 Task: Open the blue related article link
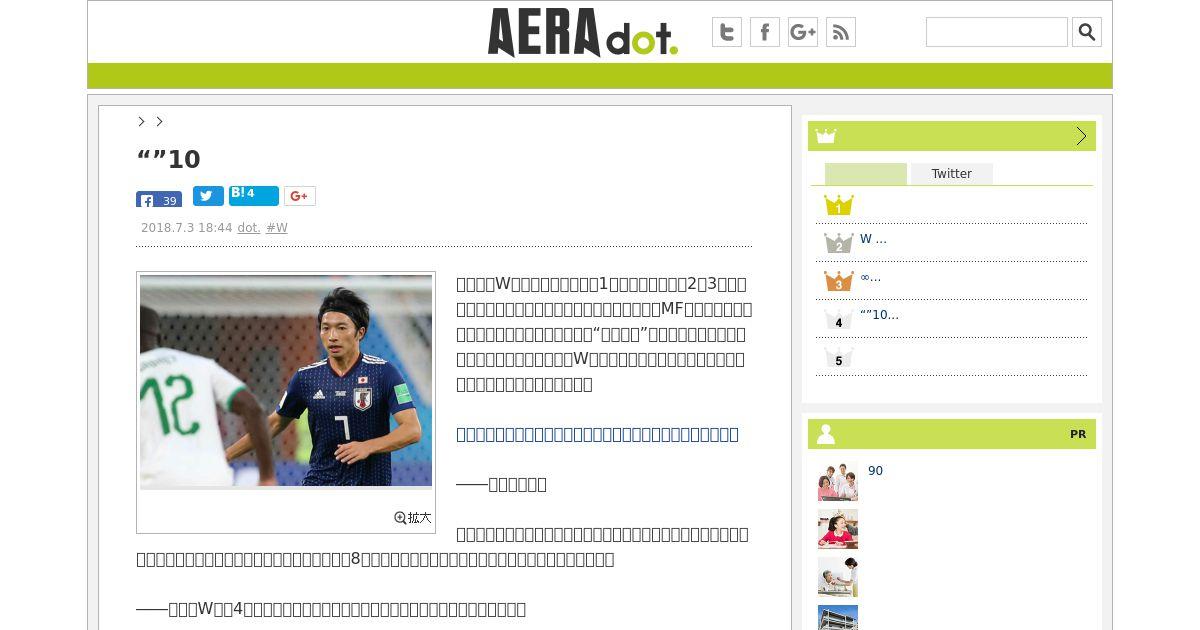[597, 434]
